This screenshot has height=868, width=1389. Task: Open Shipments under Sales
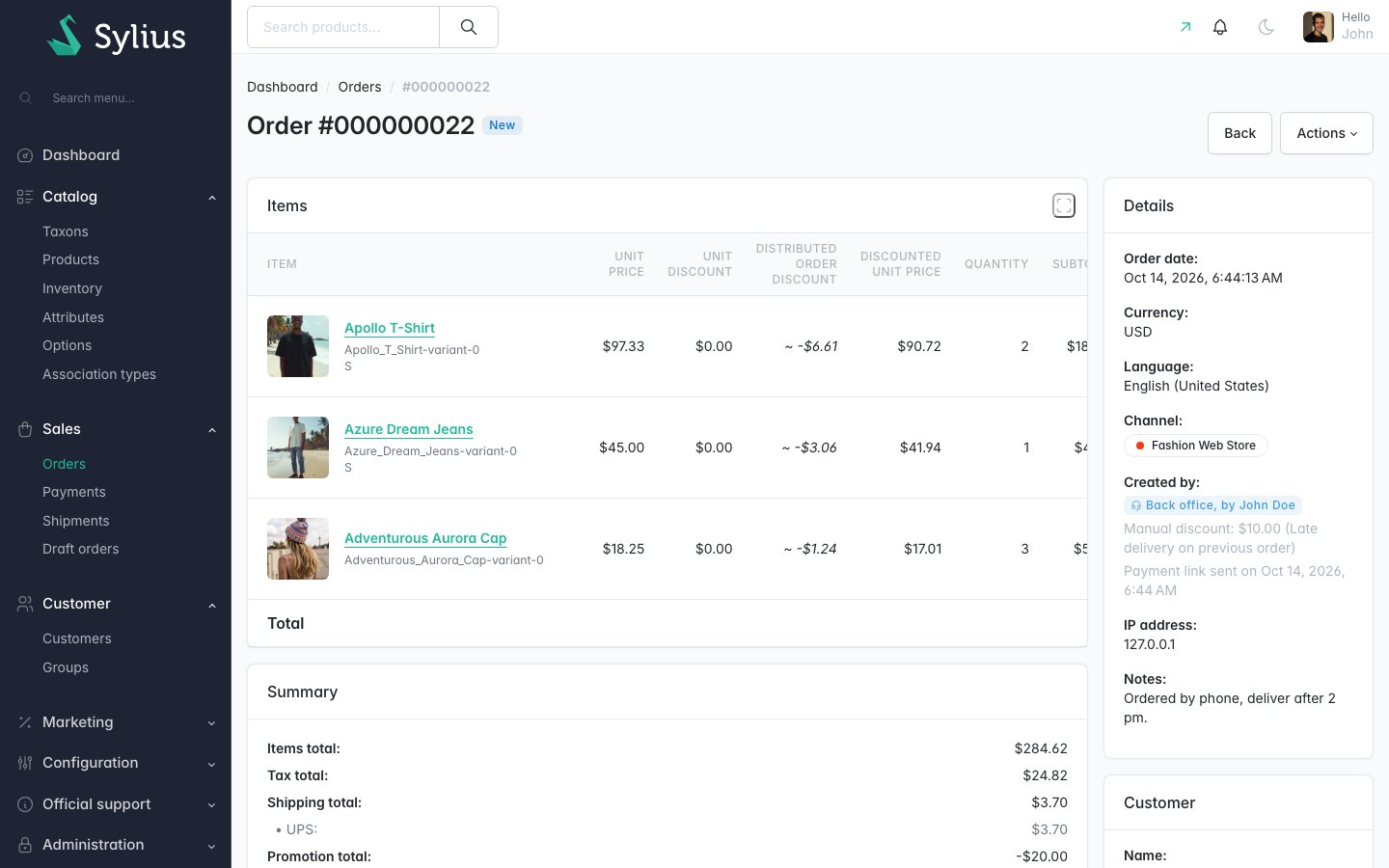click(x=76, y=521)
